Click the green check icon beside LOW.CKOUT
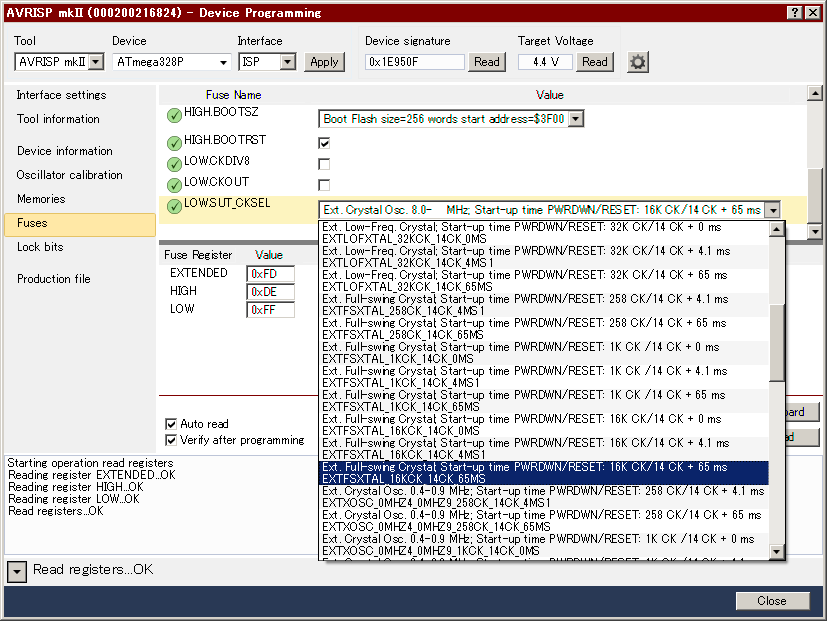This screenshot has width=827, height=621. [x=174, y=185]
